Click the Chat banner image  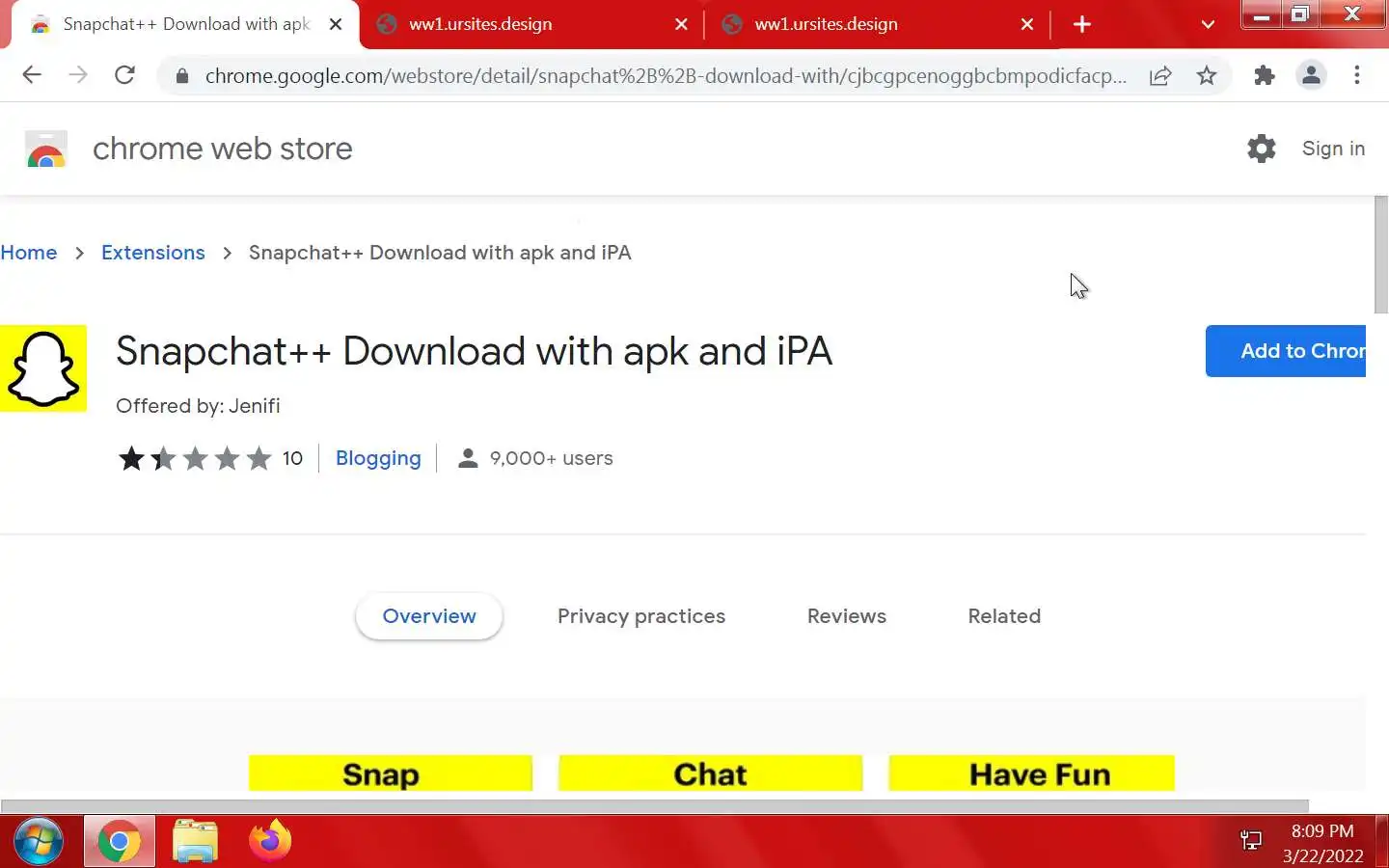point(710,773)
